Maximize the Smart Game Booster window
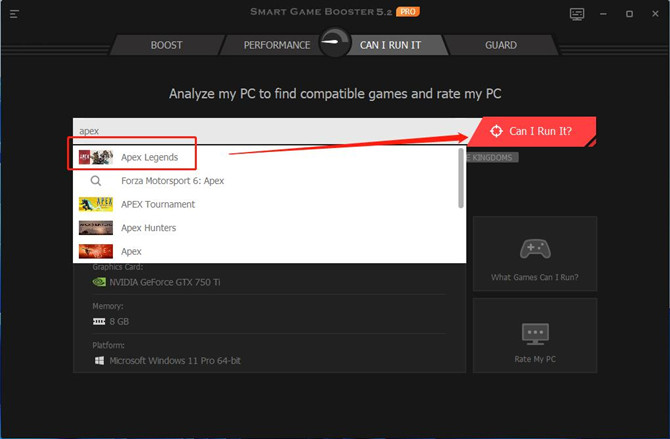This screenshot has height=439, width=670. [629, 14]
